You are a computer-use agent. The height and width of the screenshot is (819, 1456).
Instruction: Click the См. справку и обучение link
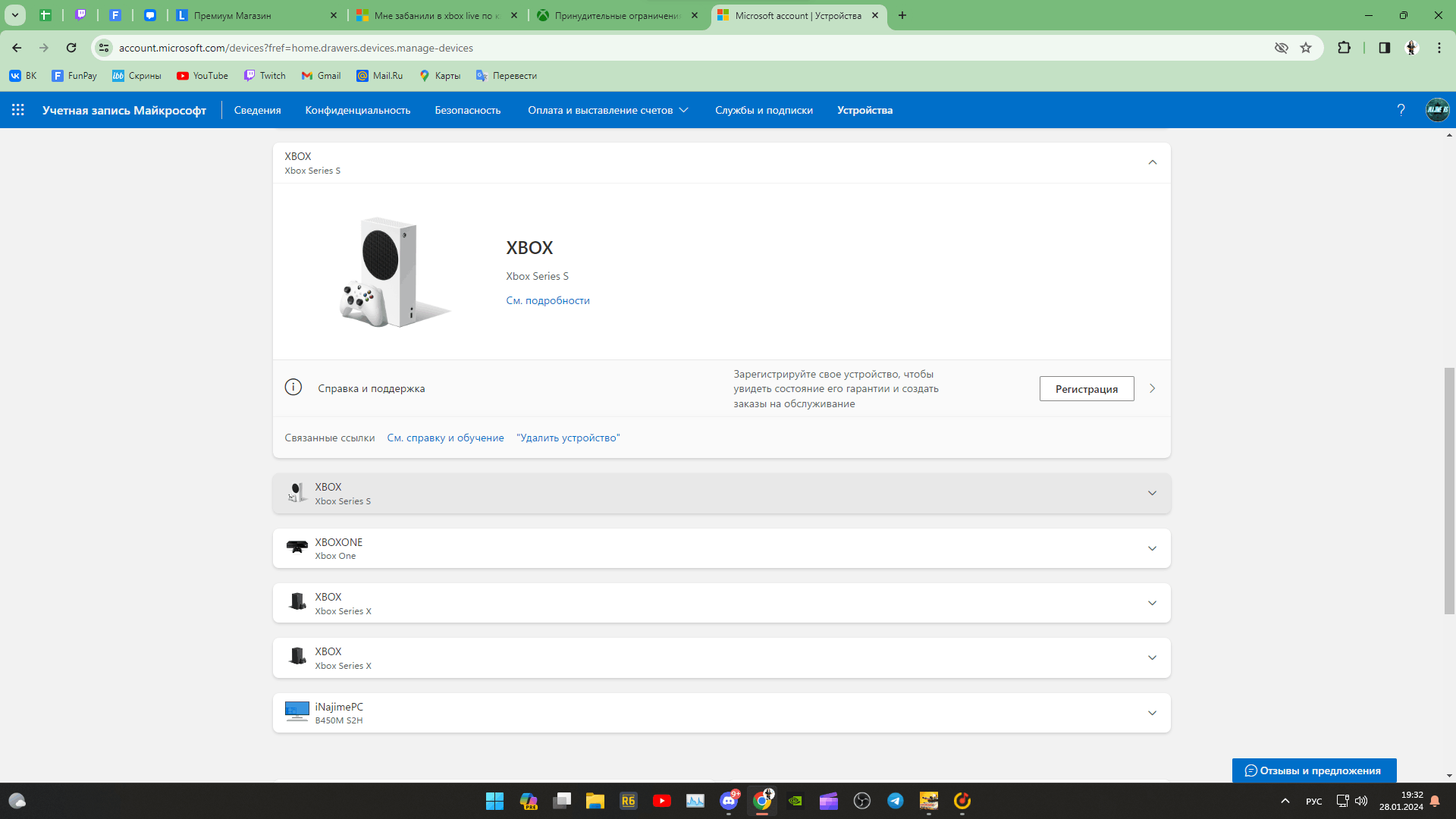(445, 437)
